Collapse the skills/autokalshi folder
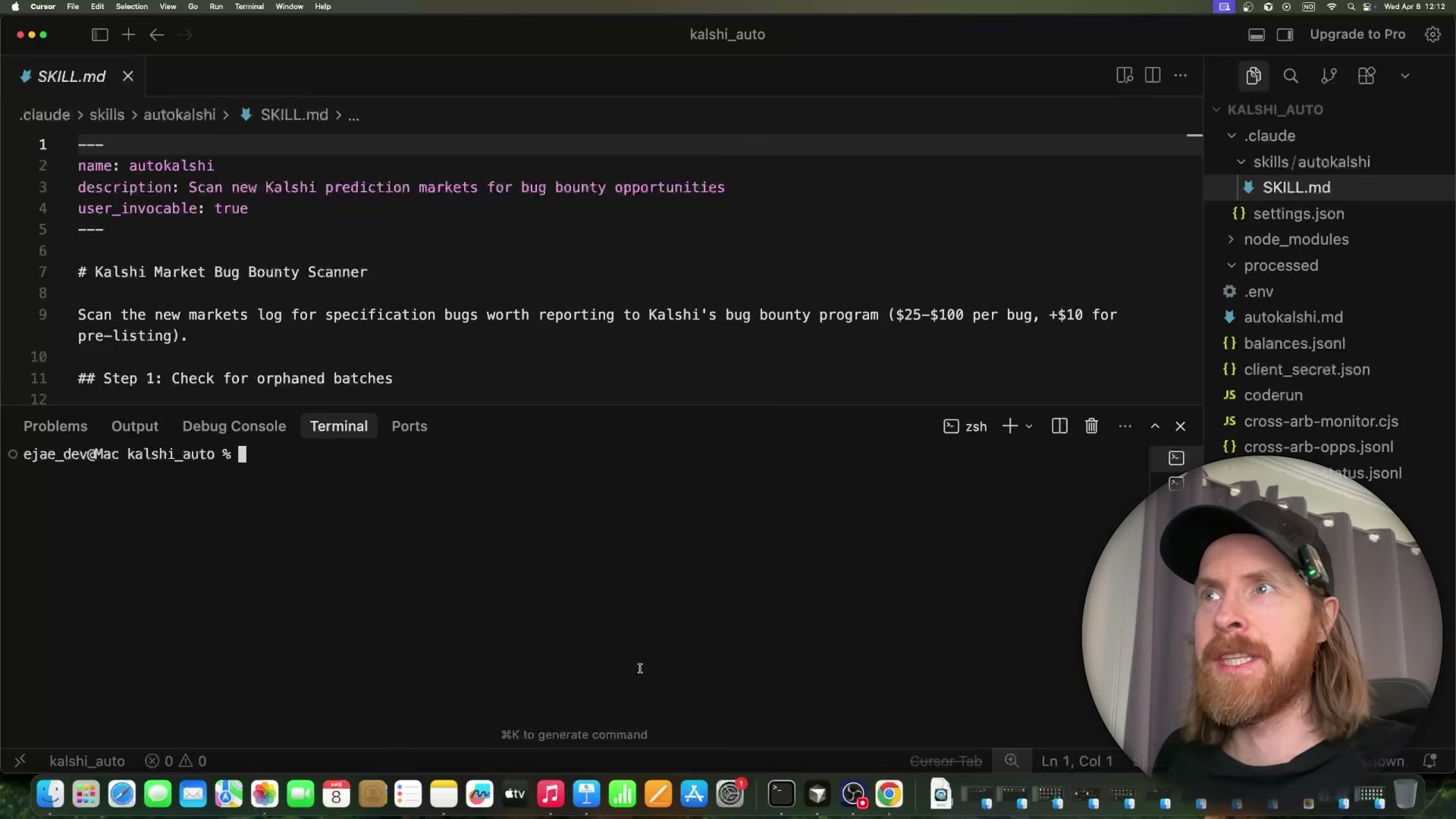This screenshot has height=819, width=1456. click(x=1241, y=162)
